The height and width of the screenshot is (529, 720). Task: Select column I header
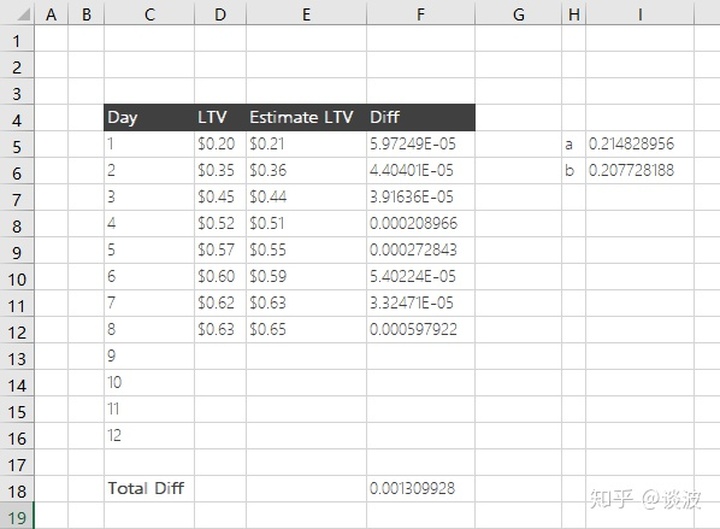[640, 14]
